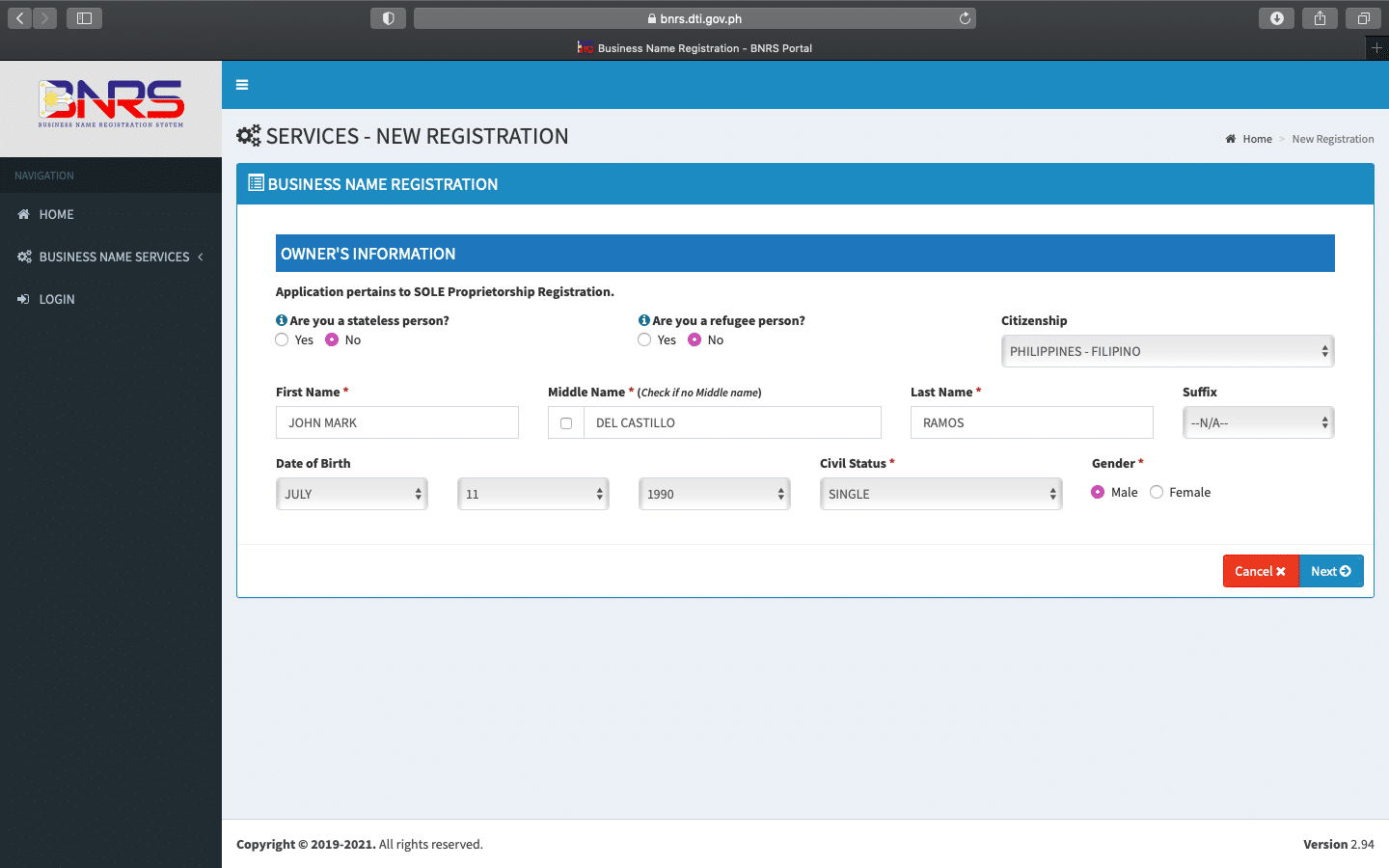Select the Female gender option

point(1157,492)
